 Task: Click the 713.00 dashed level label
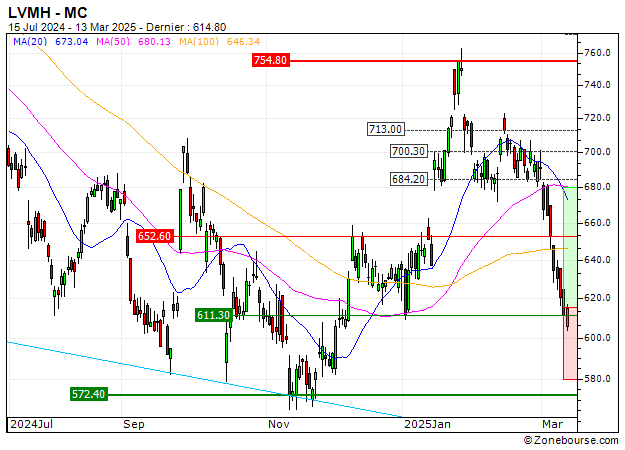click(385, 129)
